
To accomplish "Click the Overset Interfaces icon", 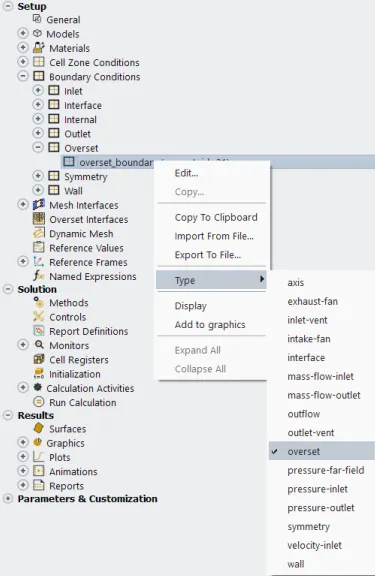I will tap(39, 219).
